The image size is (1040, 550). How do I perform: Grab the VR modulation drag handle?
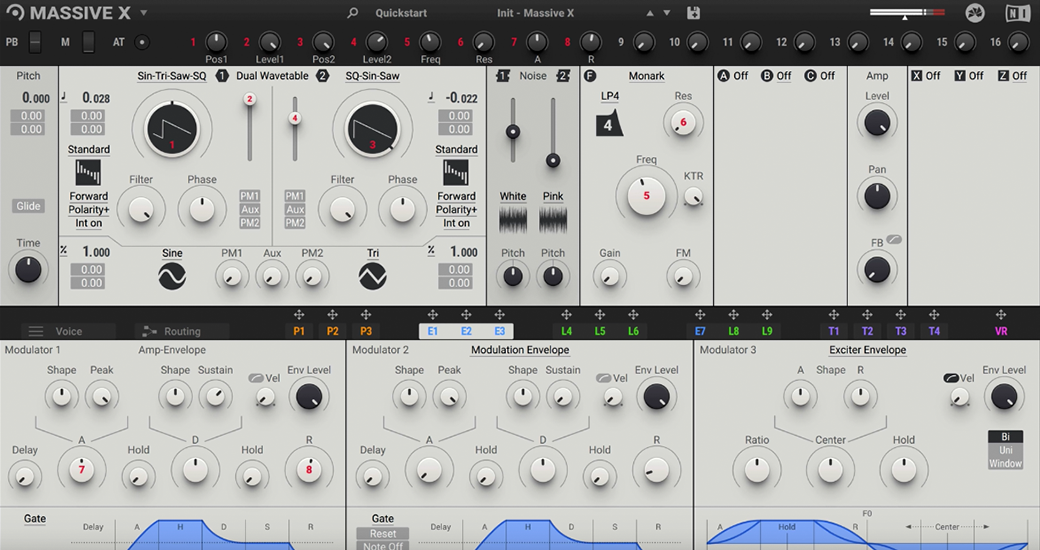tap(1001, 315)
